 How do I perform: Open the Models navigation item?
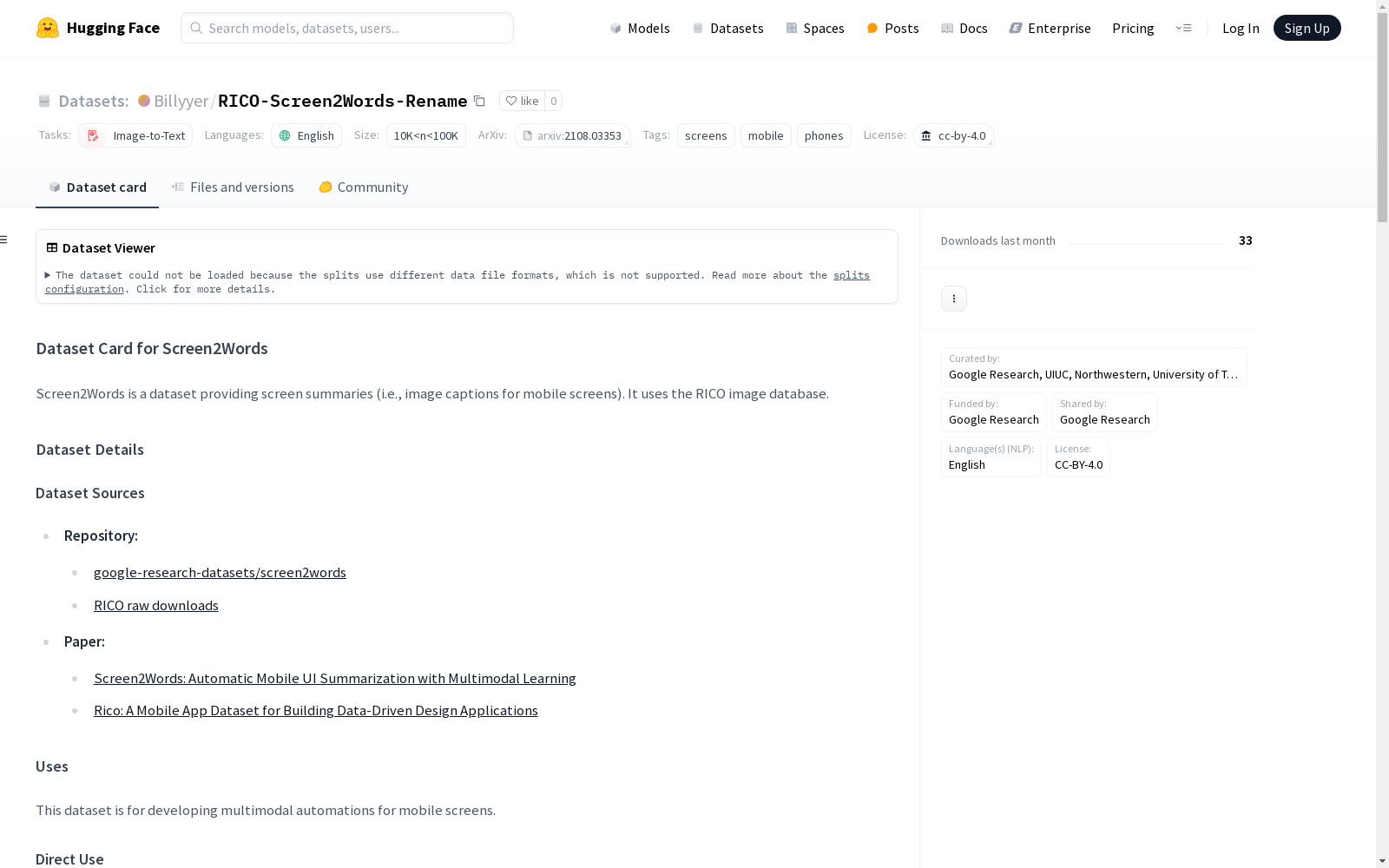640,28
